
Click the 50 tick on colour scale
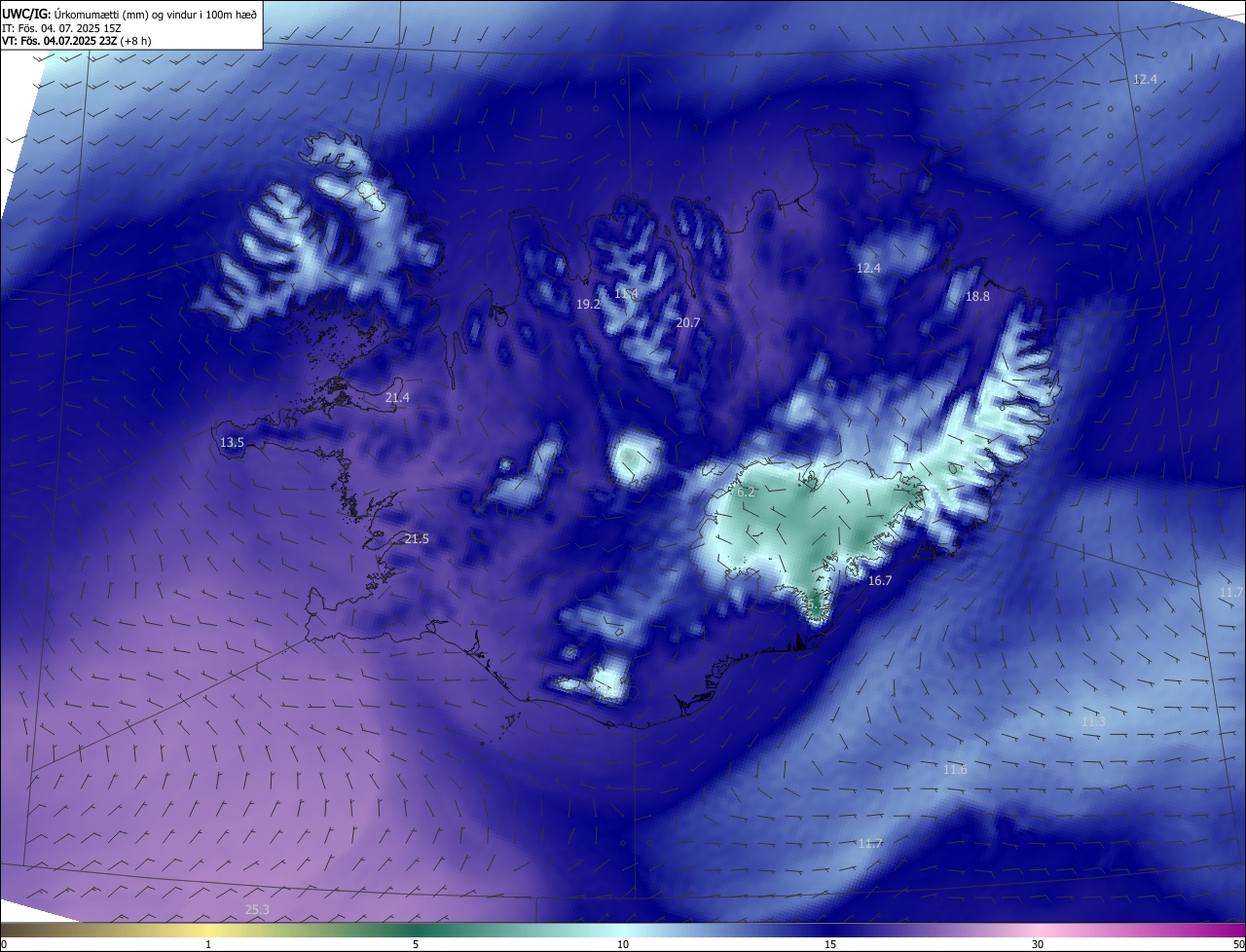(1238, 944)
